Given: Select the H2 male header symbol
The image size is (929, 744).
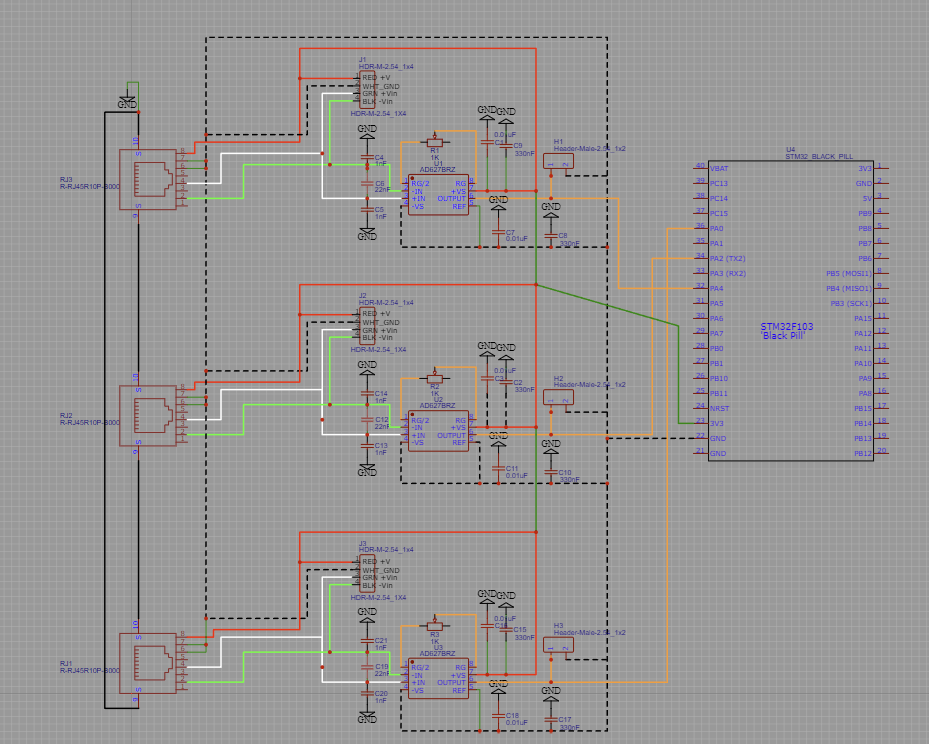Looking at the screenshot, I should (x=558, y=398).
